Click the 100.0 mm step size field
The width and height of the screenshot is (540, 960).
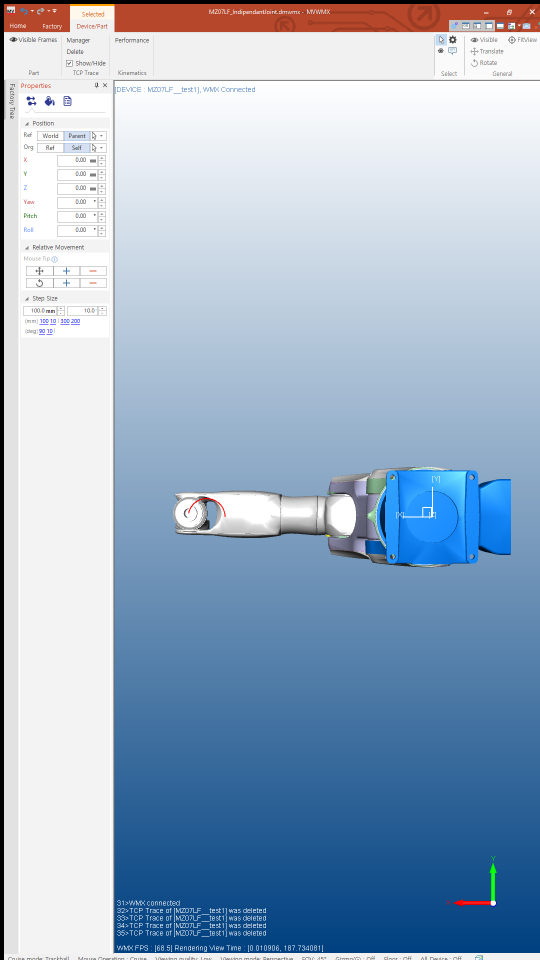click(40, 311)
